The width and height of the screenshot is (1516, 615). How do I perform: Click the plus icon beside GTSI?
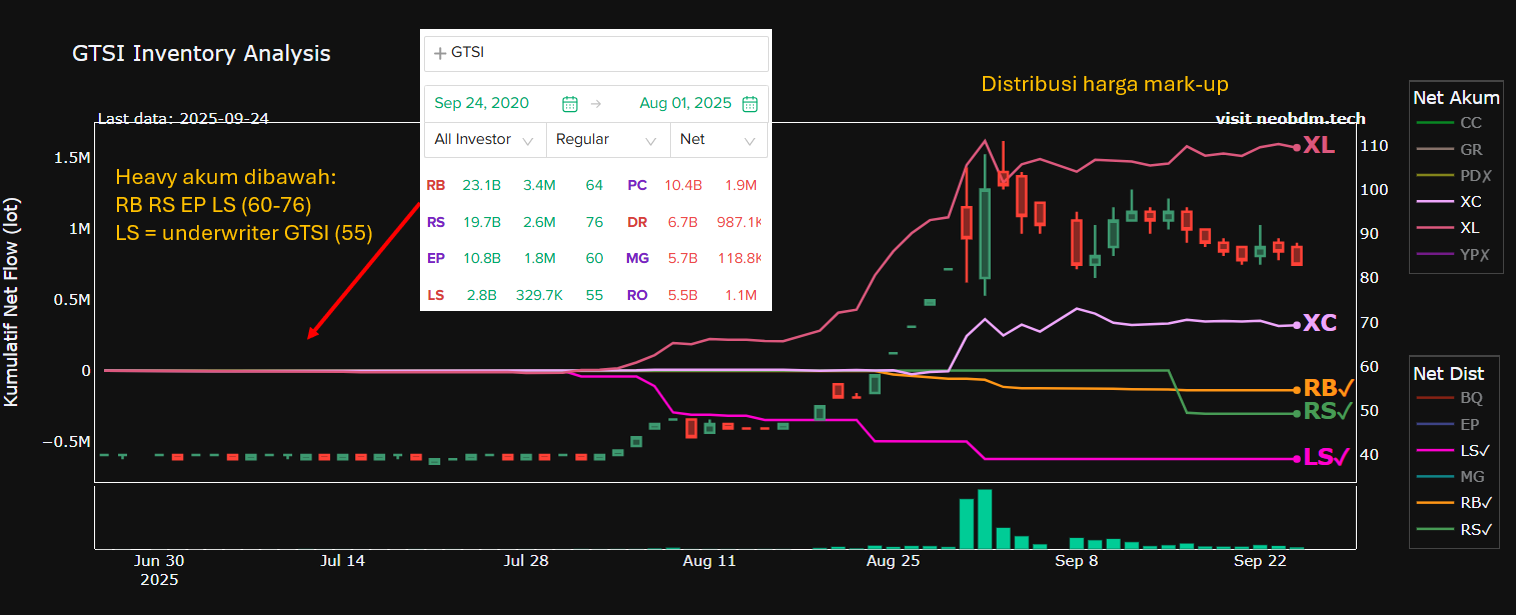point(440,53)
